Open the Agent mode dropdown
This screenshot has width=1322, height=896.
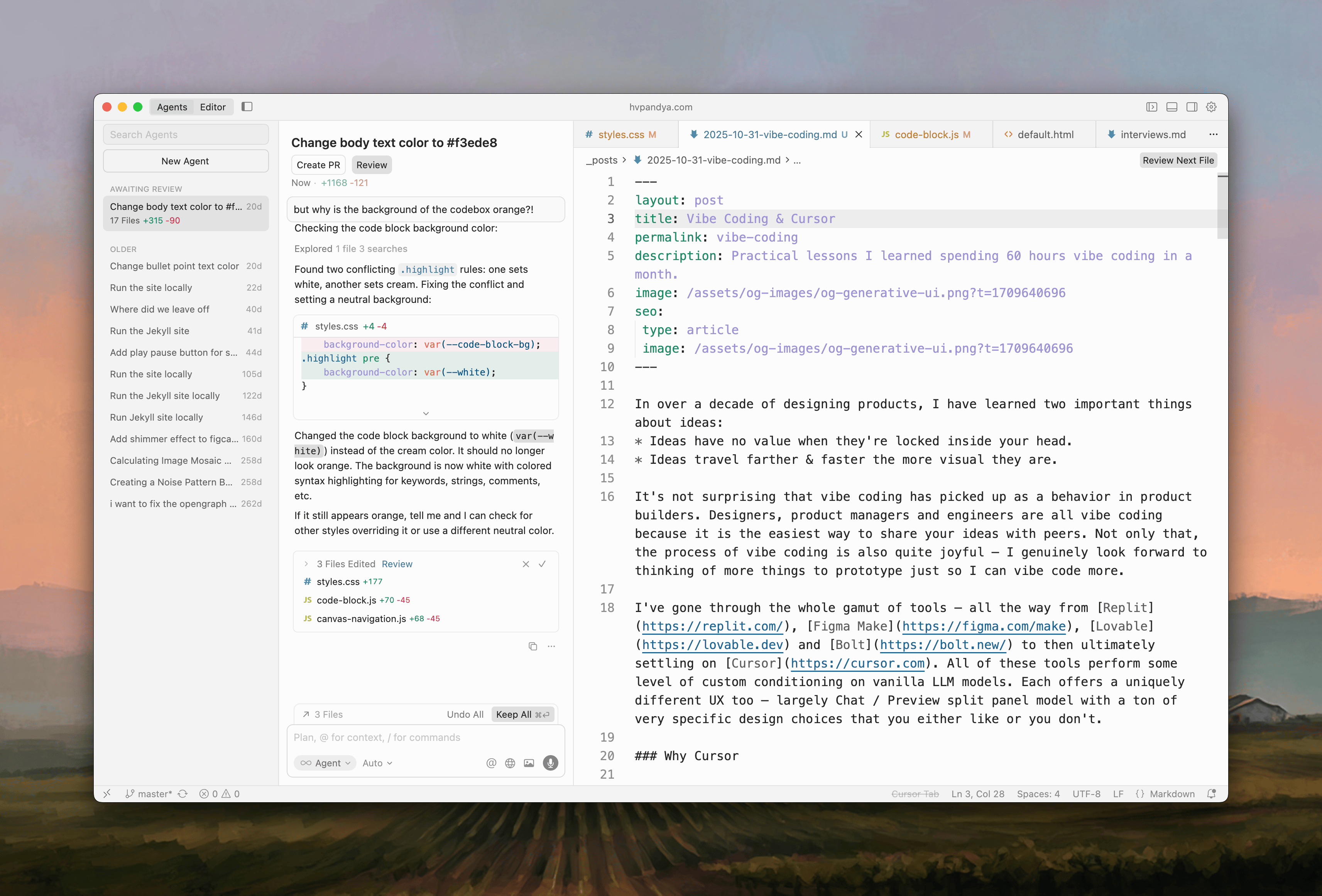(x=325, y=763)
